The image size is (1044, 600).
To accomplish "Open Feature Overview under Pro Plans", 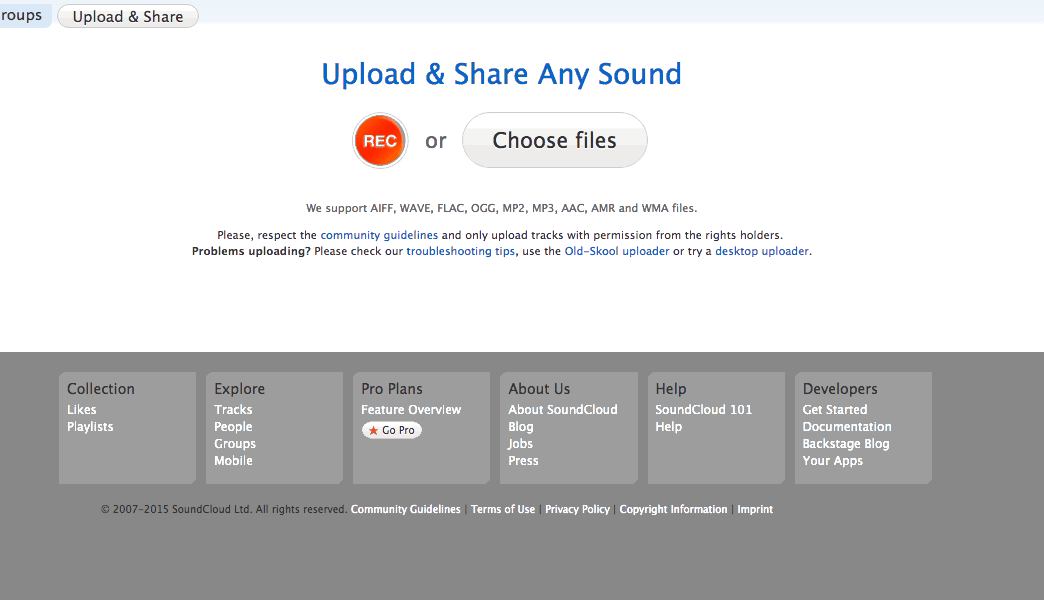I will click(x=411, y=410).
